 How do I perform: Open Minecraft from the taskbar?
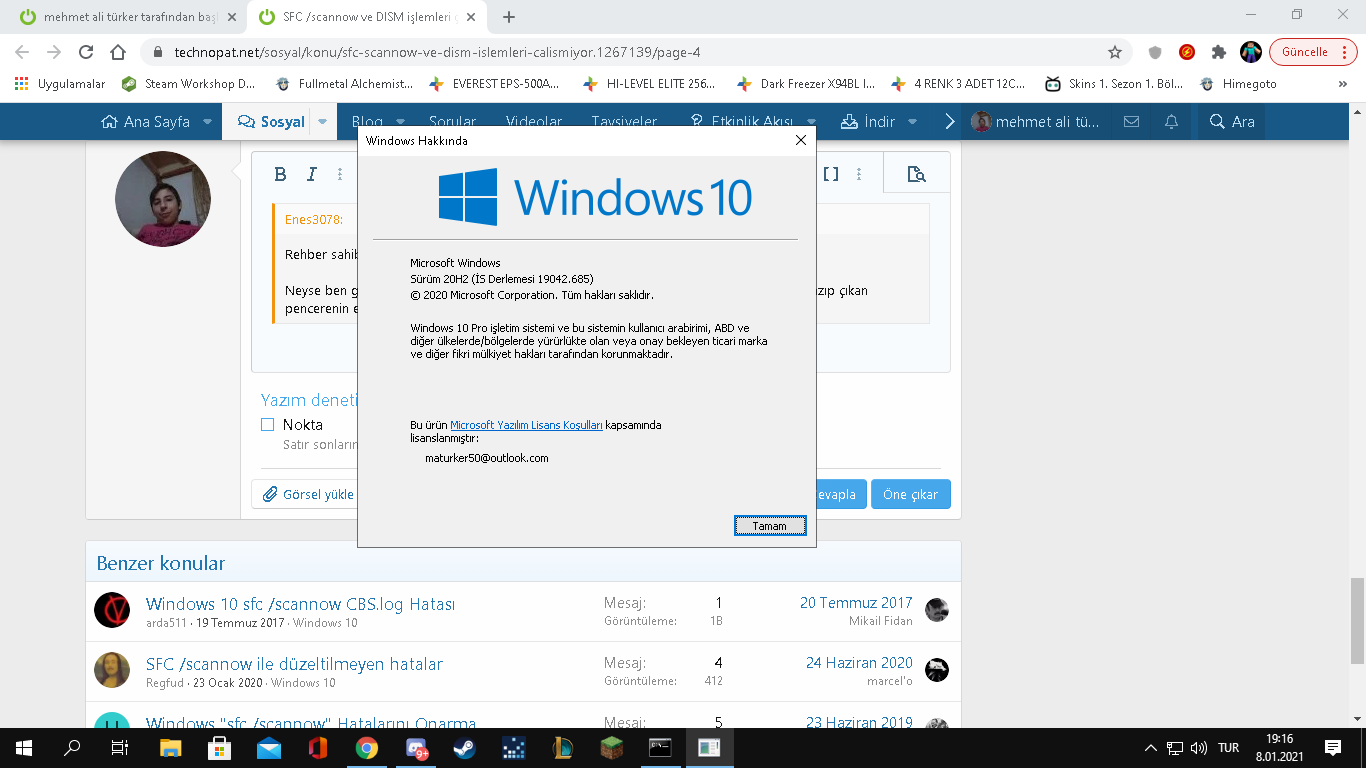(612, 747)
